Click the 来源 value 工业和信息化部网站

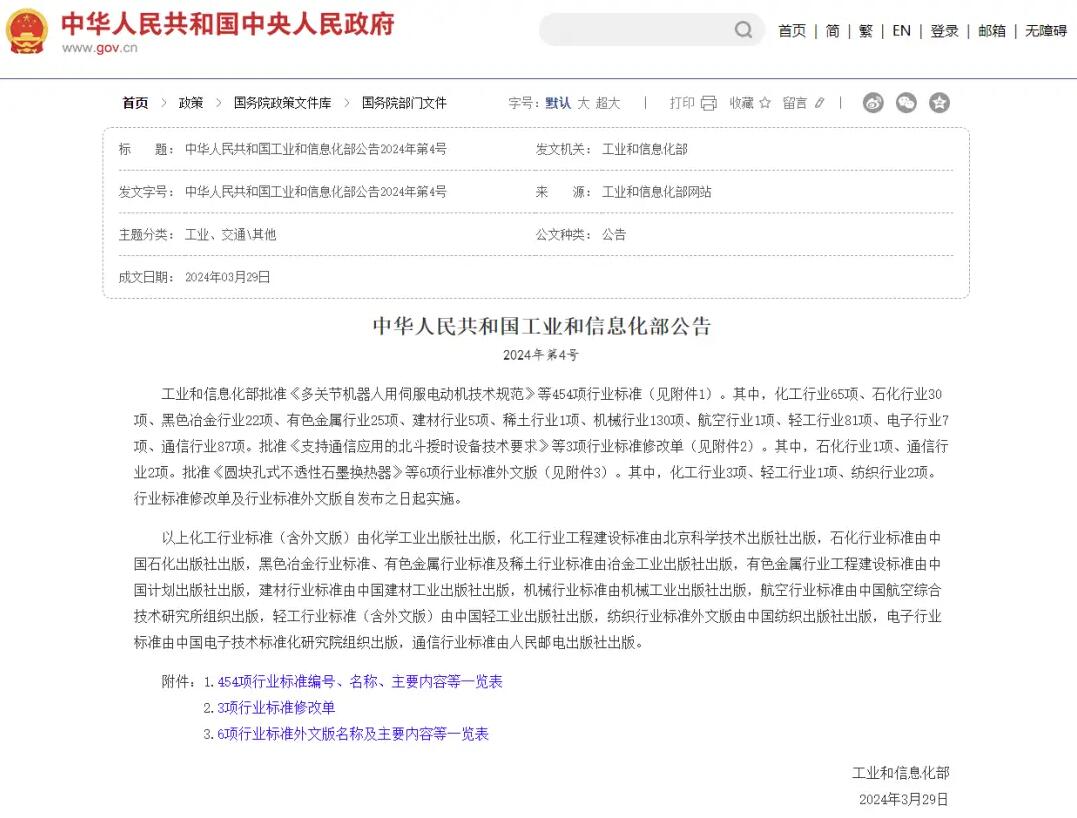coord(657,192)
